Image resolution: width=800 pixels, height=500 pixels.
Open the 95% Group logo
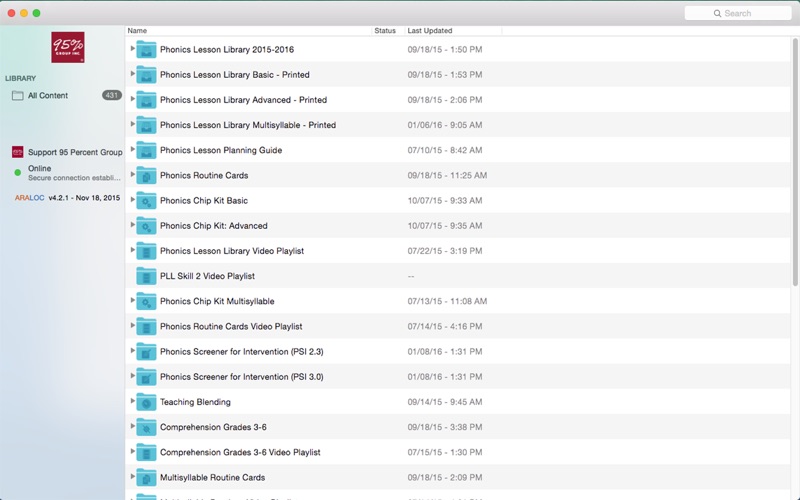68,47
